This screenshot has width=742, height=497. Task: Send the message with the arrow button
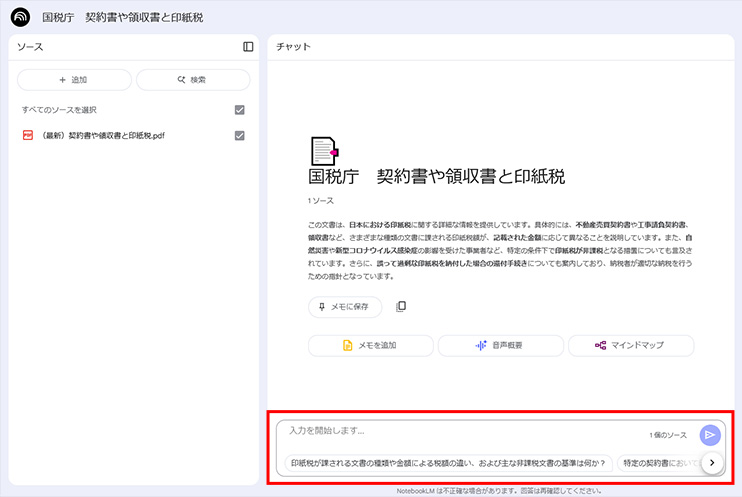tap(710, 435)
